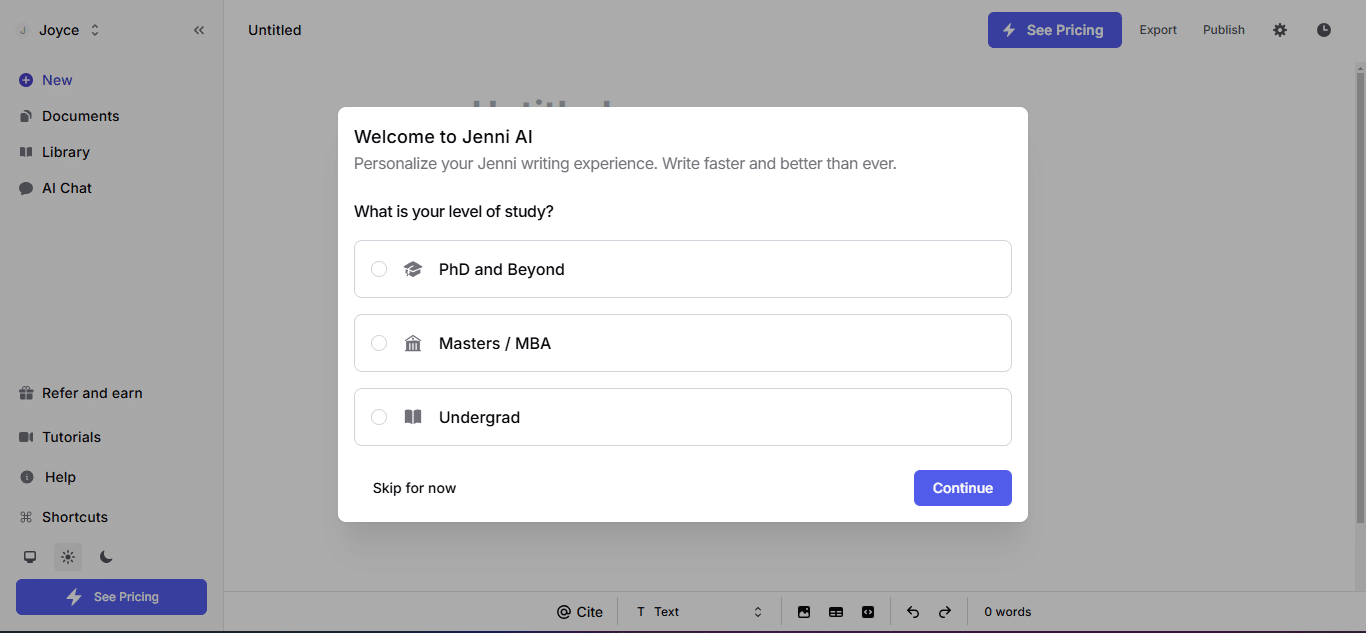Click the graduation cap icon

(413, 269)
